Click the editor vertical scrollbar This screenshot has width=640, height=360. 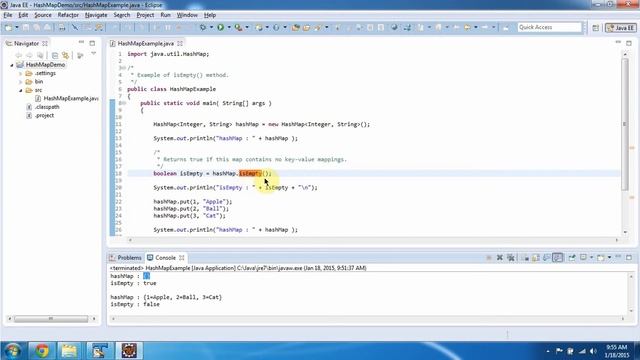tap(625, 124)
